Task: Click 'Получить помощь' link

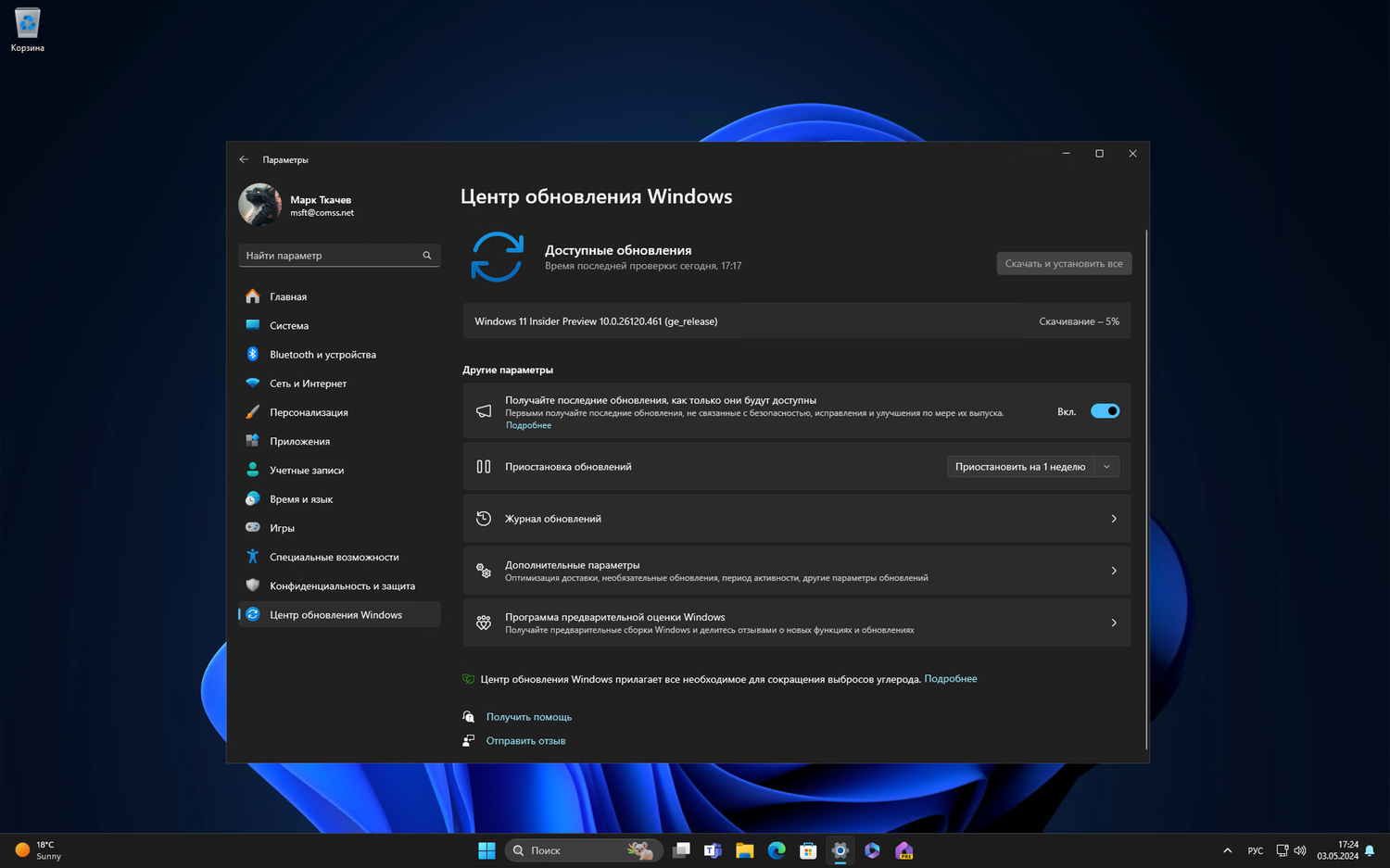Action: tap(529, 717)
